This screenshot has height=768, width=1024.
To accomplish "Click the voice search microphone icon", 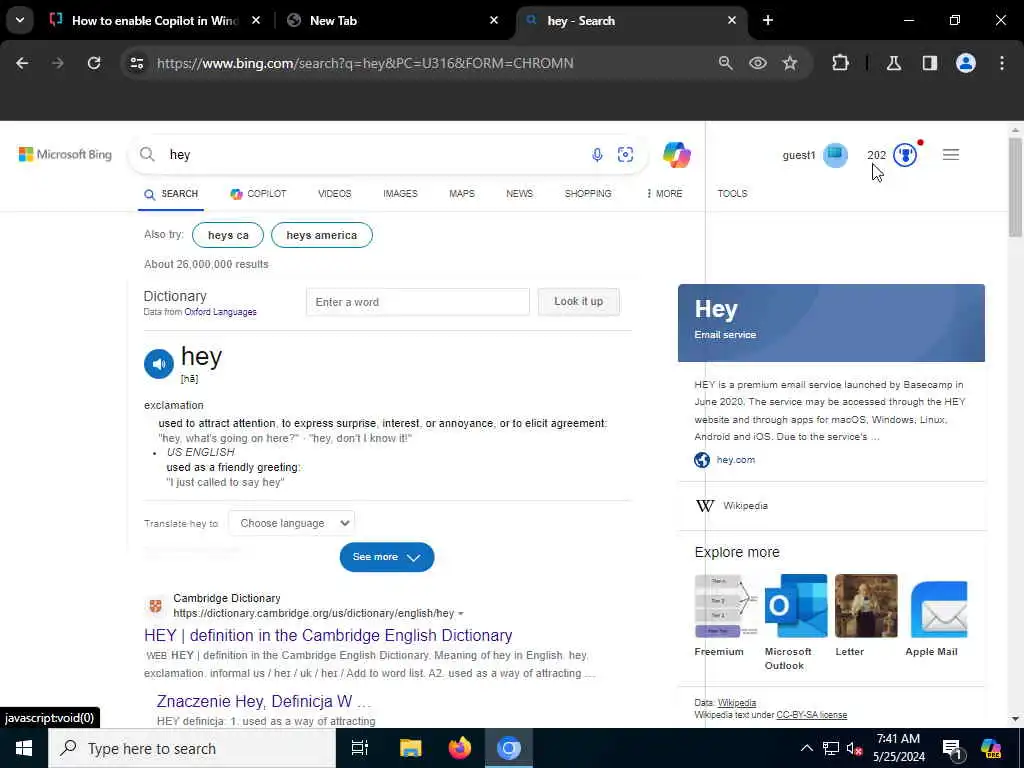I will [597, 155].
